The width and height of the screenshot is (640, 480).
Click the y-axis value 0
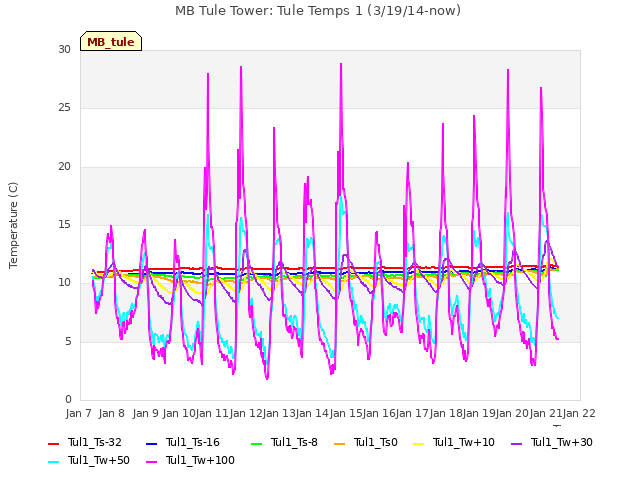coord(68,400)
